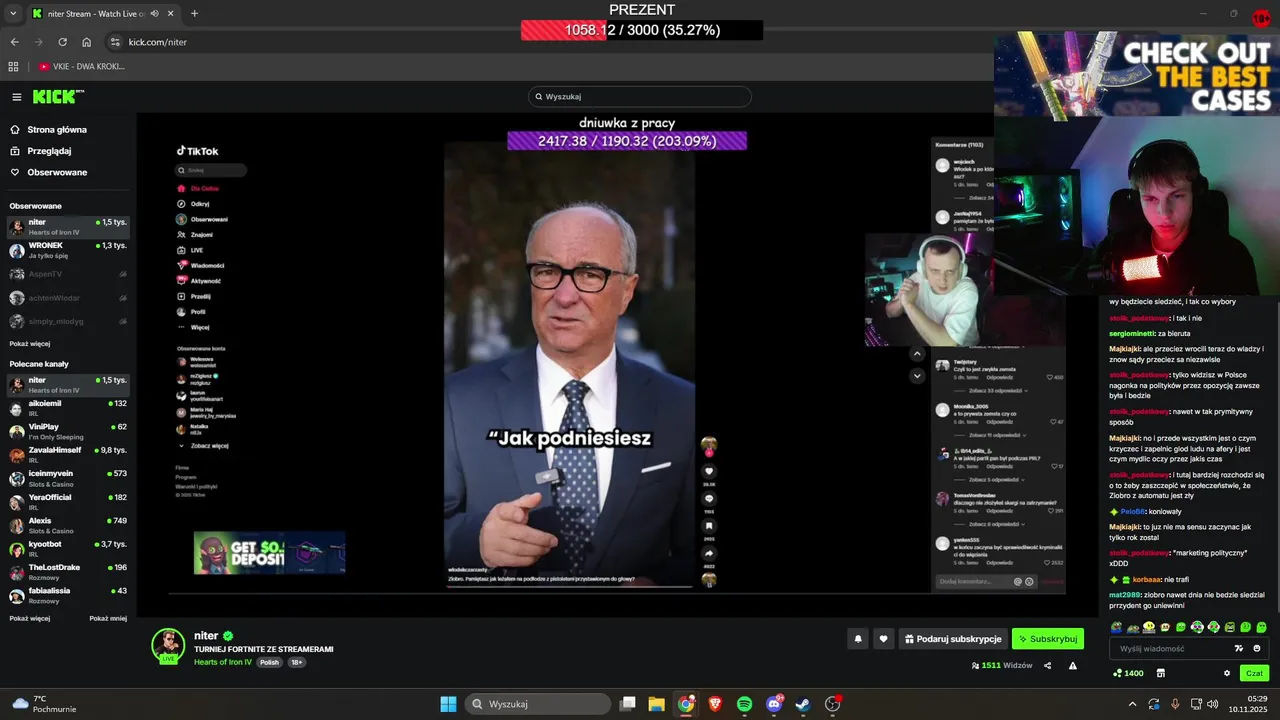Click the green KICK logo
The image size is (1280, 720).
point(57,97)
